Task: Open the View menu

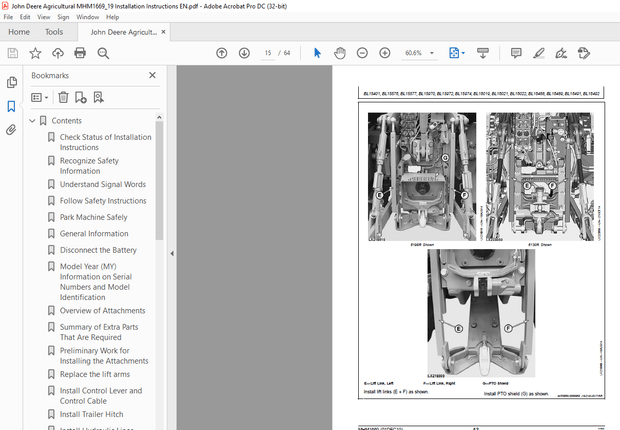Action: pos(43,17)
